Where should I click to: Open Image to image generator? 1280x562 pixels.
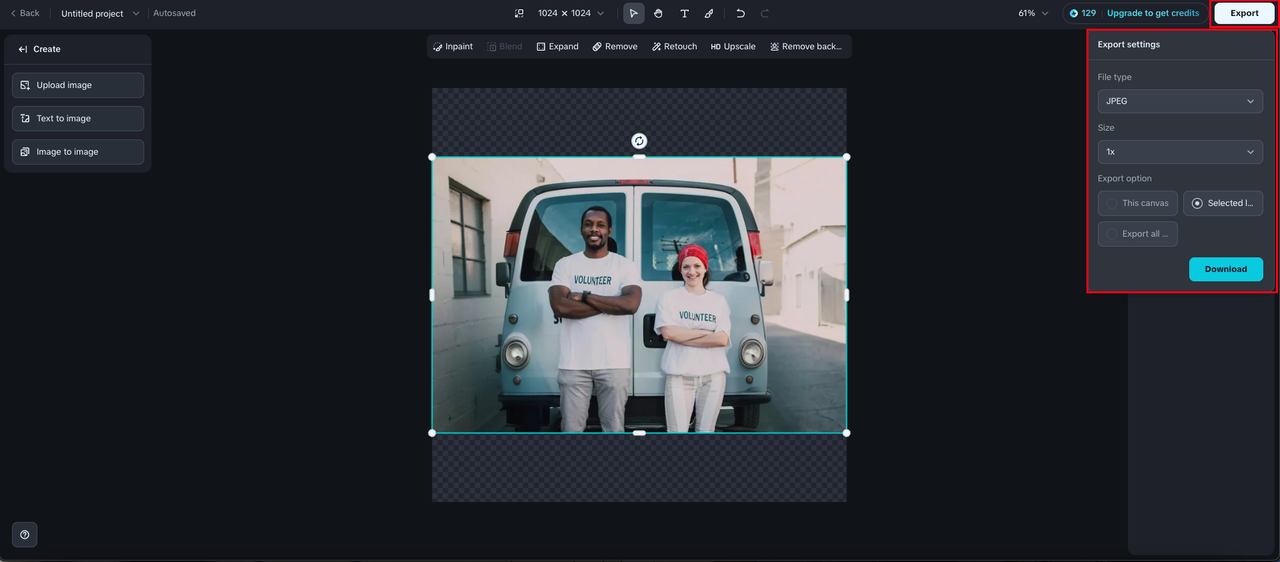click(78, 152)
